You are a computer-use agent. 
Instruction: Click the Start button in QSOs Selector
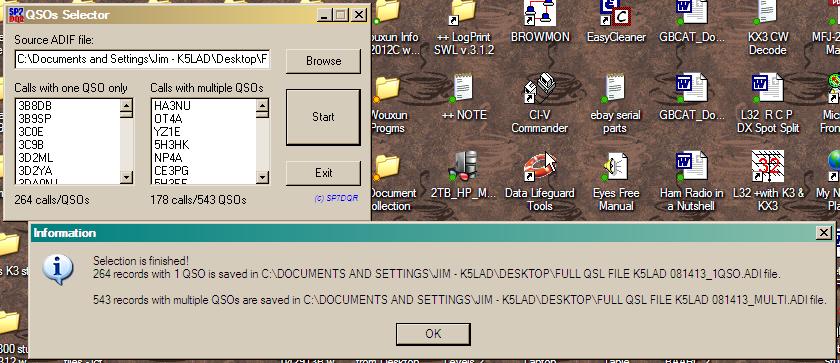coord(323,117)
